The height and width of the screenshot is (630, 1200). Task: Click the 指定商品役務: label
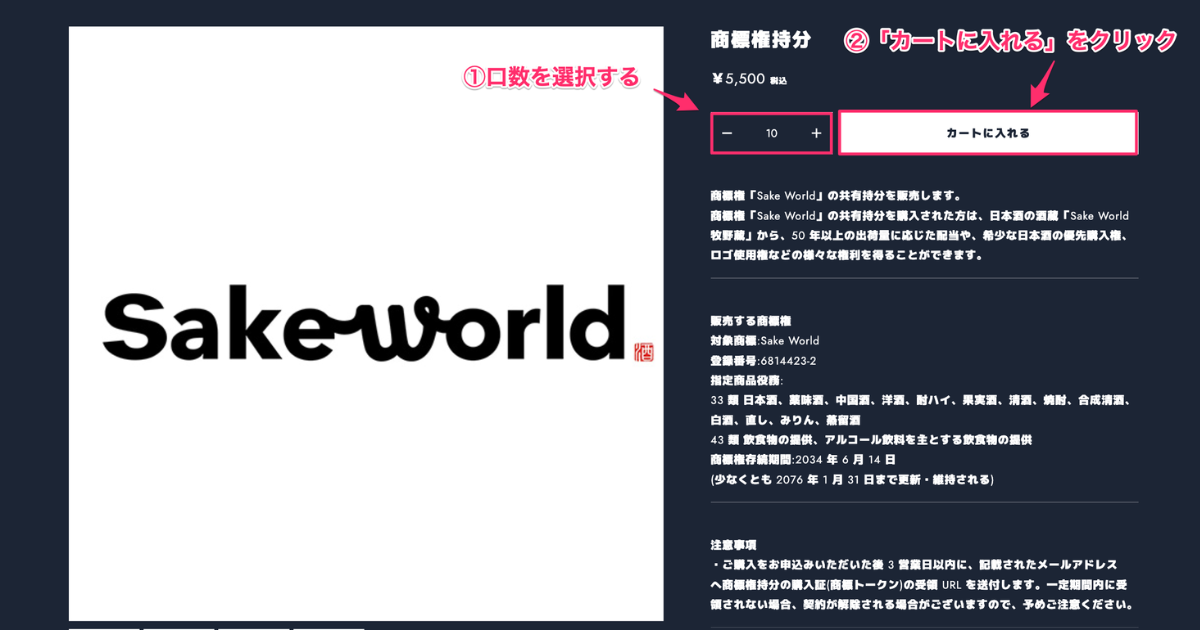[747, 380]
